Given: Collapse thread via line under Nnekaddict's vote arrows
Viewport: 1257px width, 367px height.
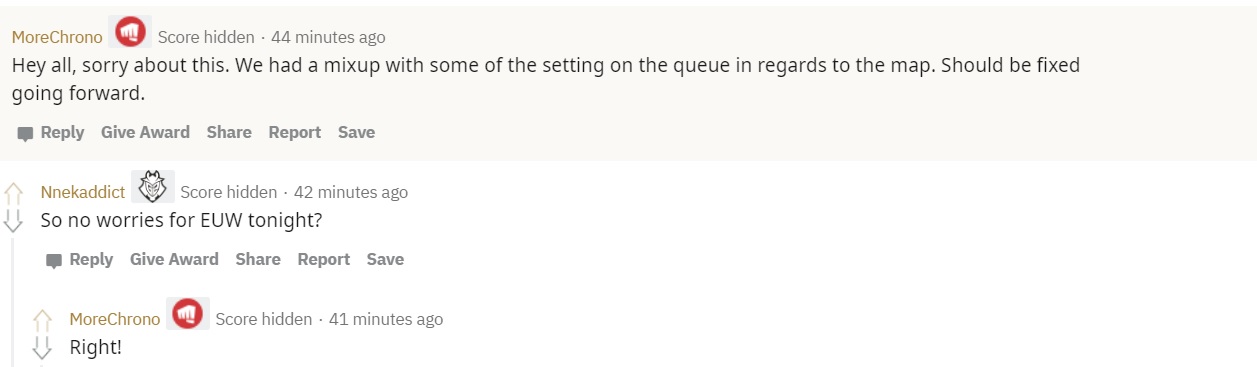Looking at the screenshot, I should click(13, 300).
